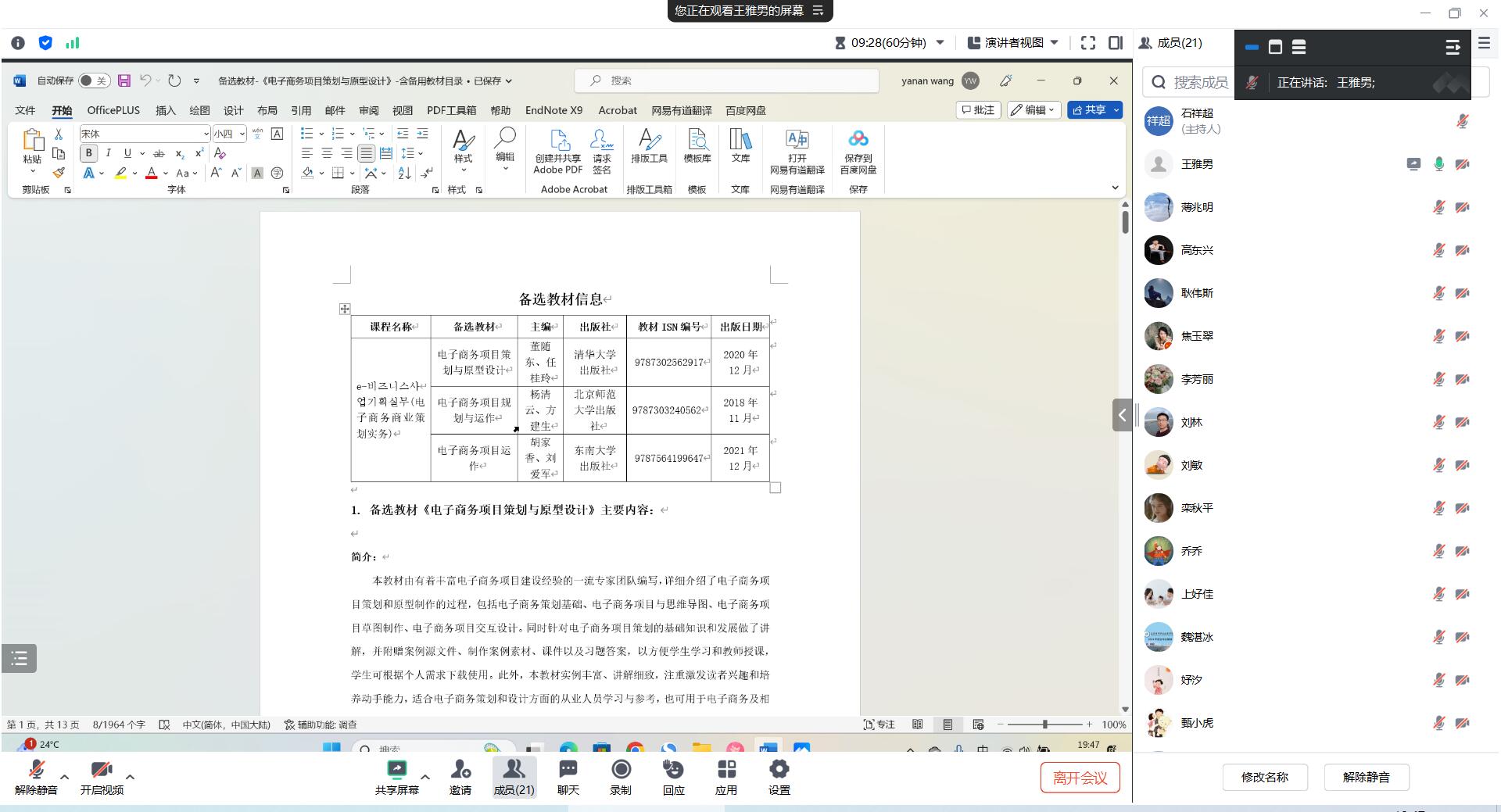Click the 修改名称 rename button
The width and height of the screenshot is (1501, 812).
pyautogui.click(x=1264, y=777)
